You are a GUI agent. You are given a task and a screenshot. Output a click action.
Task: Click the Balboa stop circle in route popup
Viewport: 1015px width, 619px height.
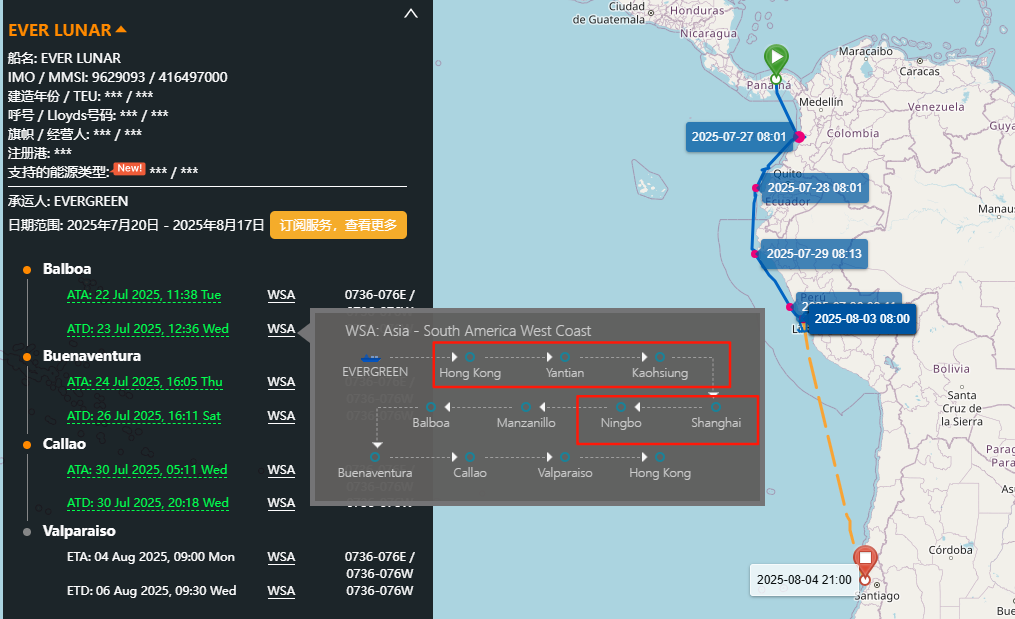430,407
